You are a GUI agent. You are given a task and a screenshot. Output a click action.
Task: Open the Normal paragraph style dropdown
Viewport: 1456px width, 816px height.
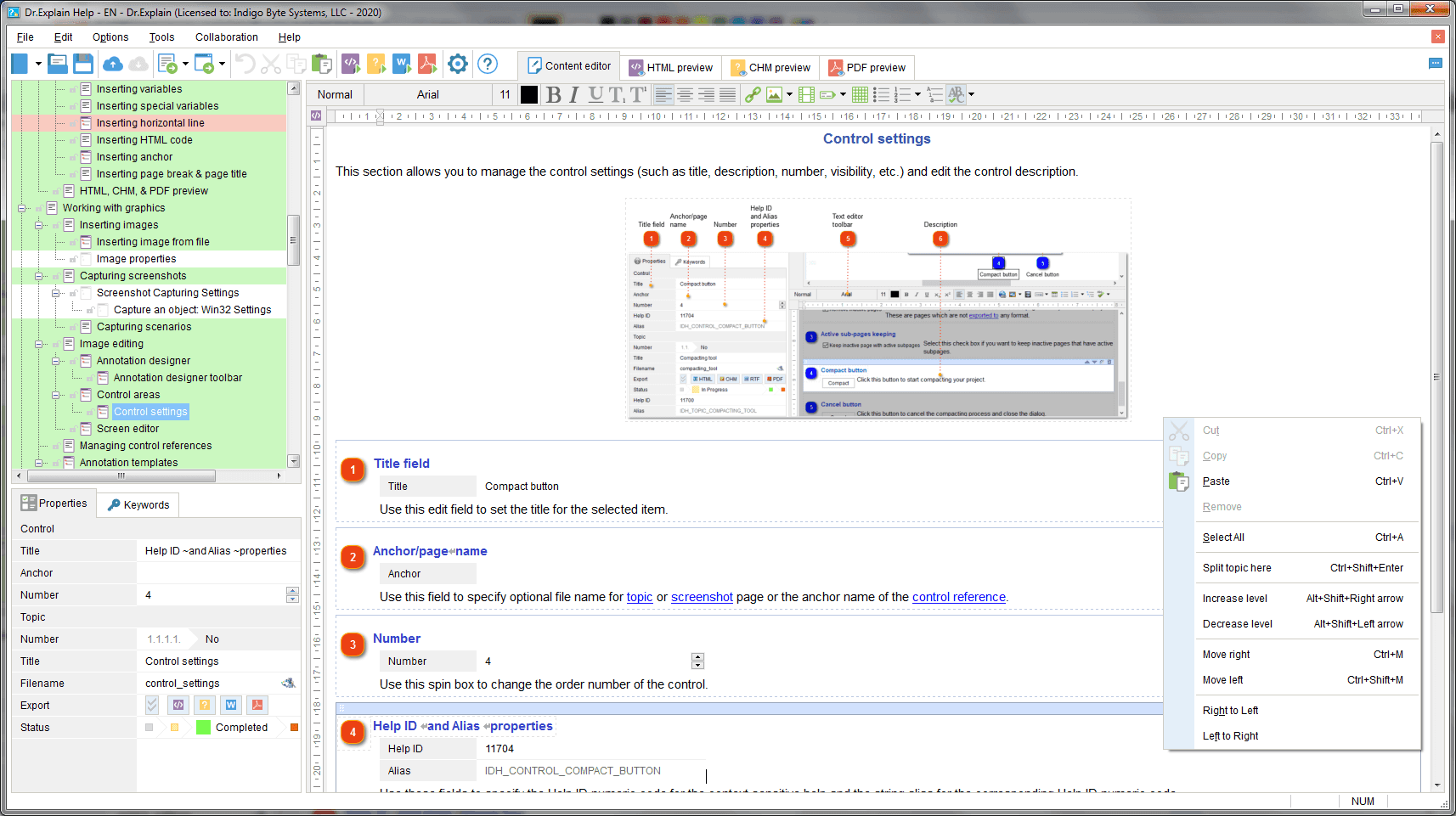(336, 95)
